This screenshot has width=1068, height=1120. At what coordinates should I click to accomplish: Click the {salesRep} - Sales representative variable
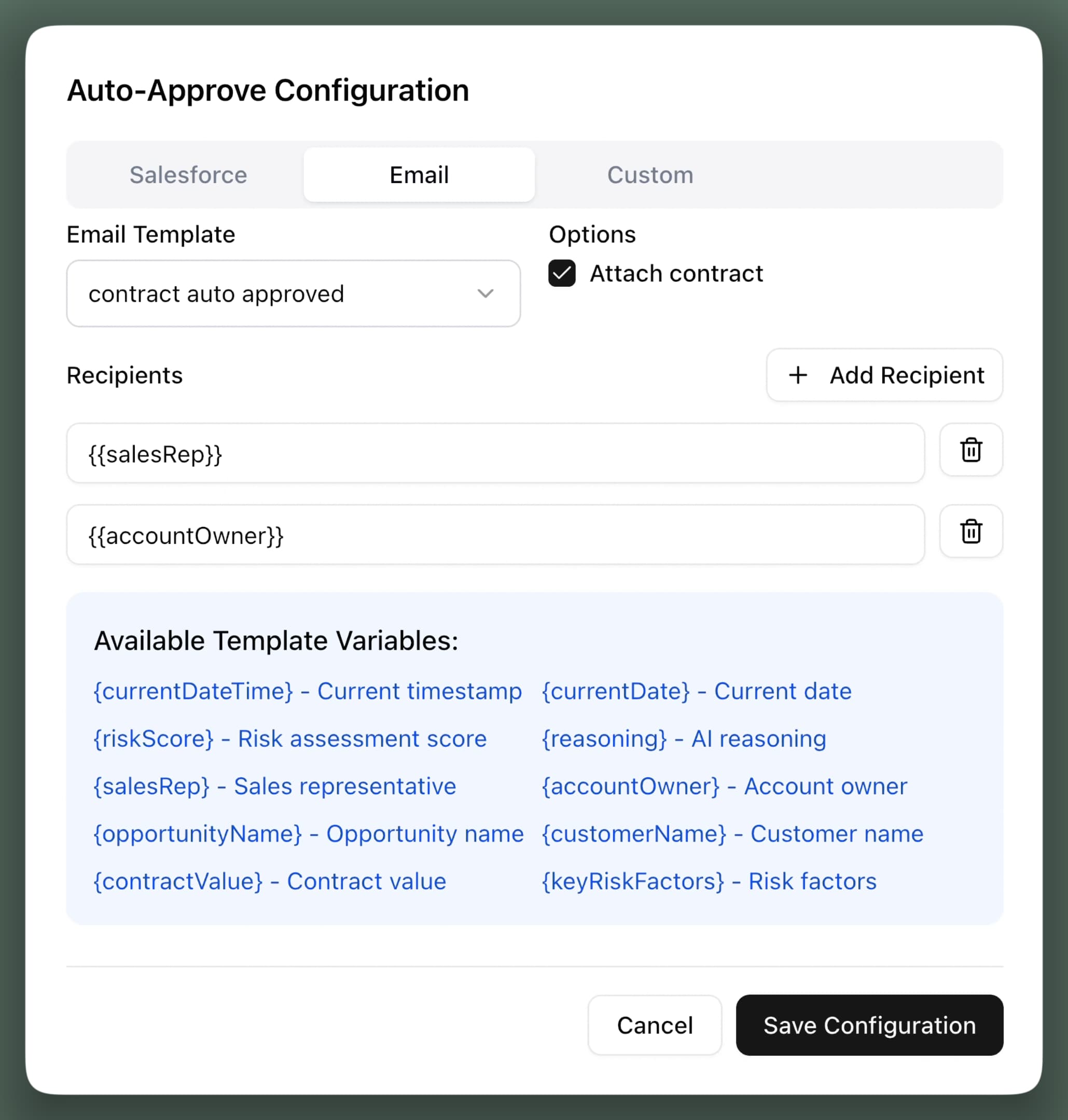pos(274,786)
